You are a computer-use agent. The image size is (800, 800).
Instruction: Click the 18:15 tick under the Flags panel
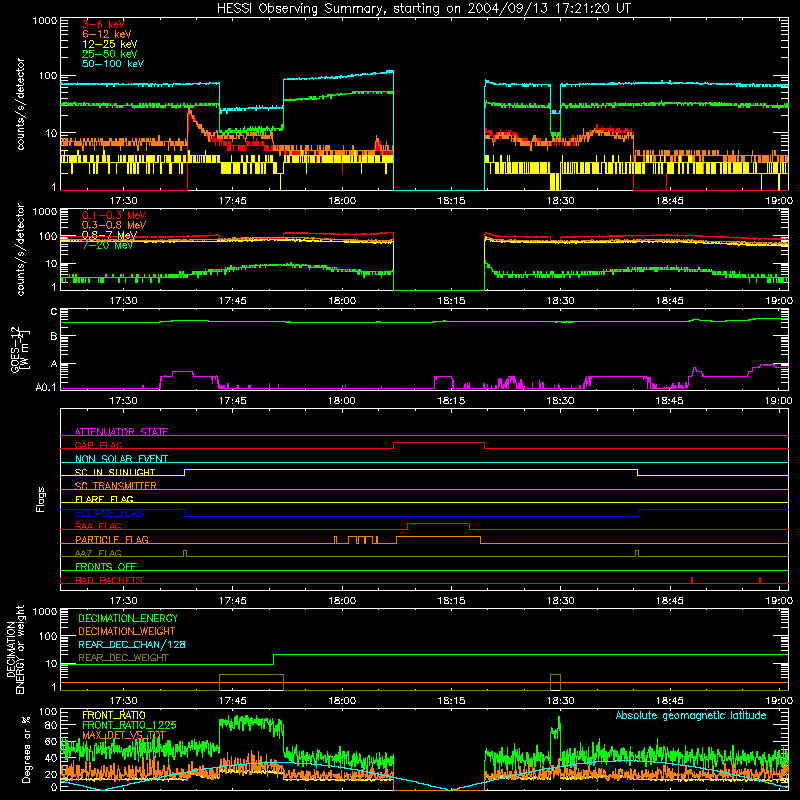click(452, 601)
